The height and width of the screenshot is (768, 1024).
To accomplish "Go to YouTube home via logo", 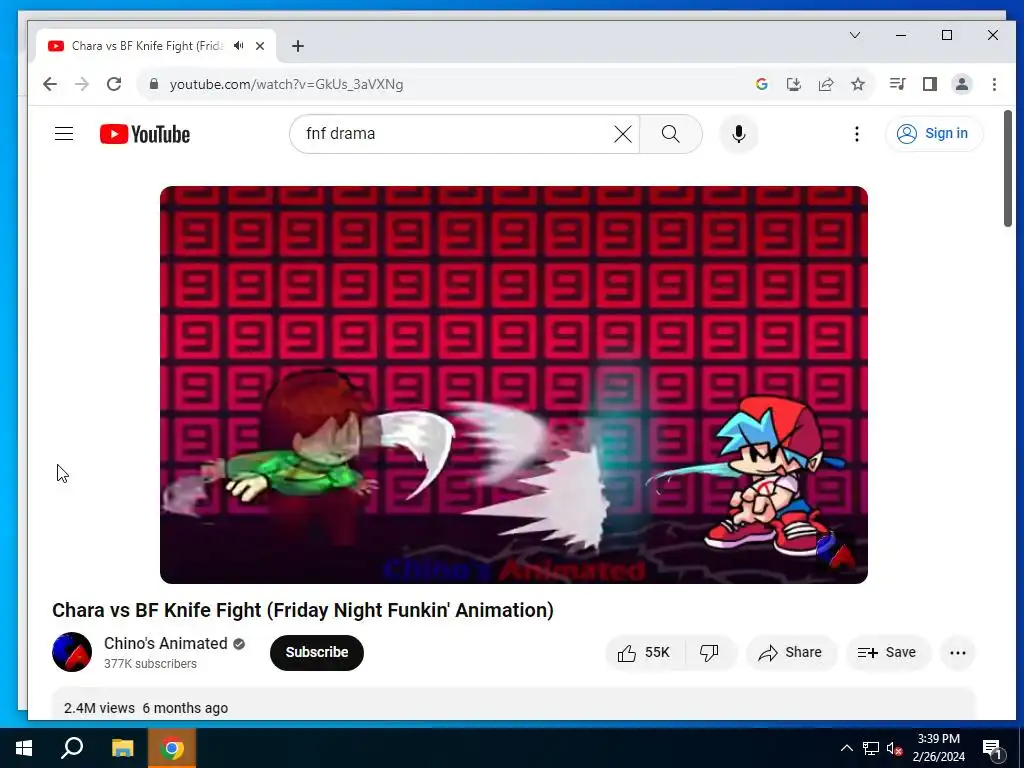I will [145, 134].
